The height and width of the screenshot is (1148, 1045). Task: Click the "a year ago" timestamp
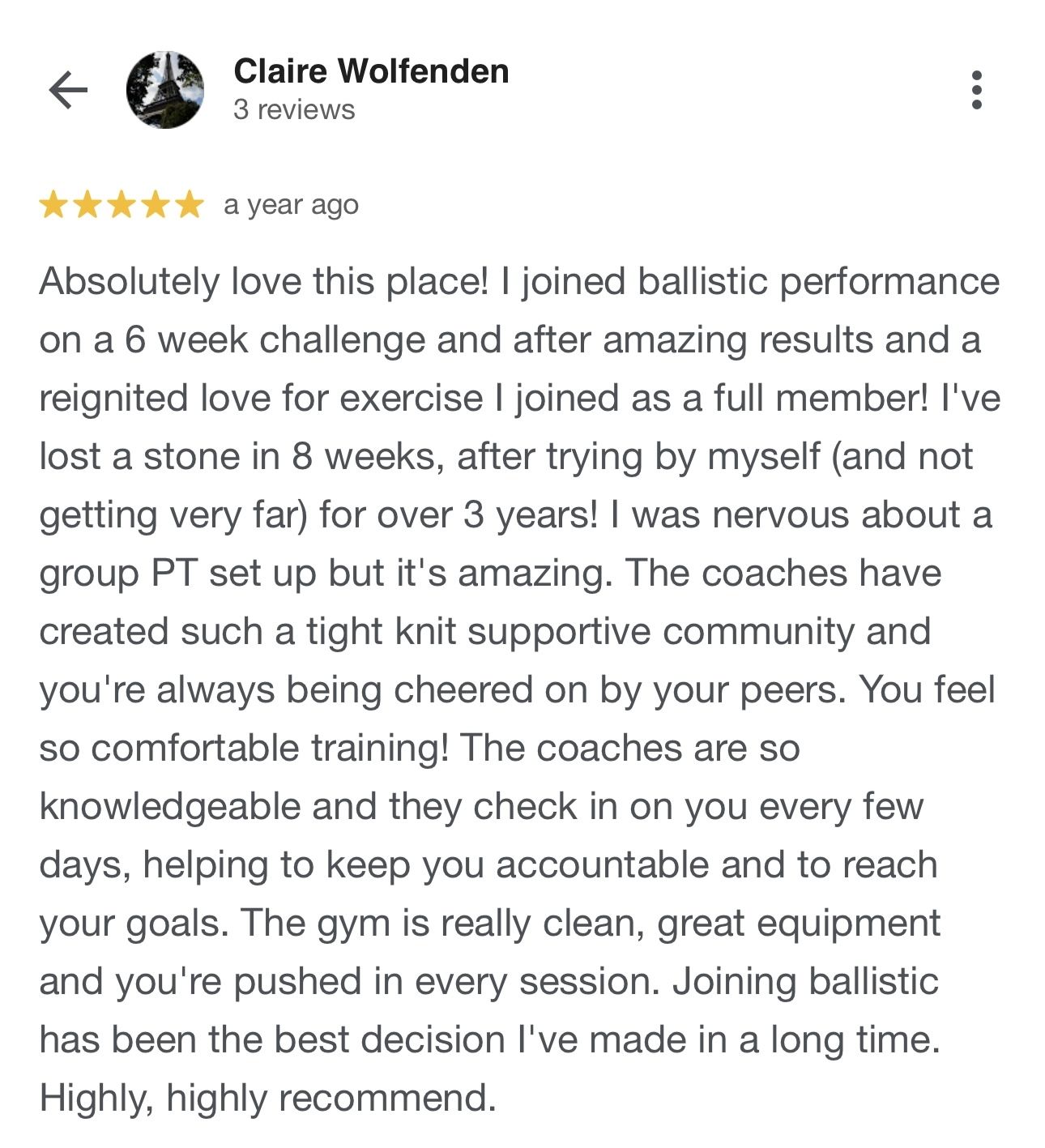tap(291, 205)
